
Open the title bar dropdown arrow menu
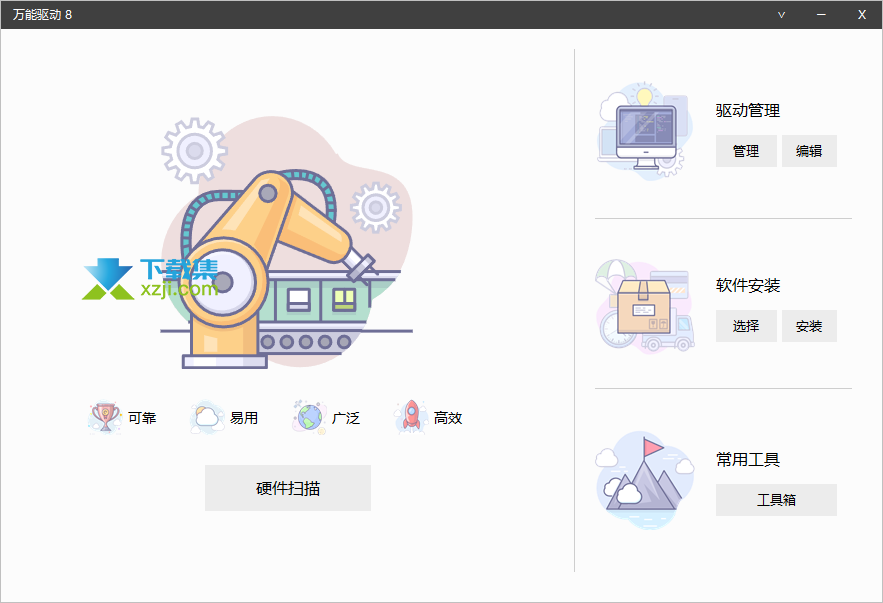tap(781, 15)
